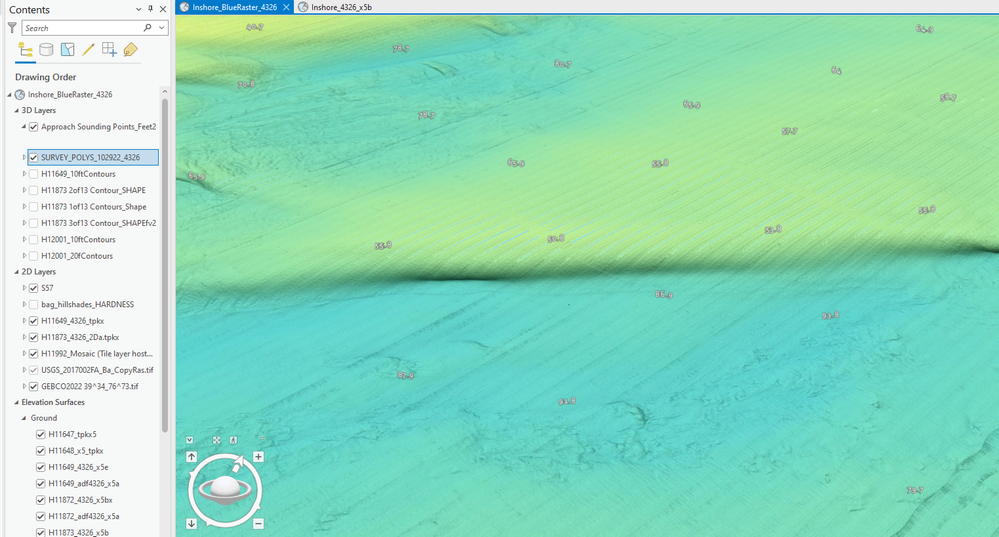
Task: Toggle auto-hide pin for the Contents pane
Action: pos(150,9)
